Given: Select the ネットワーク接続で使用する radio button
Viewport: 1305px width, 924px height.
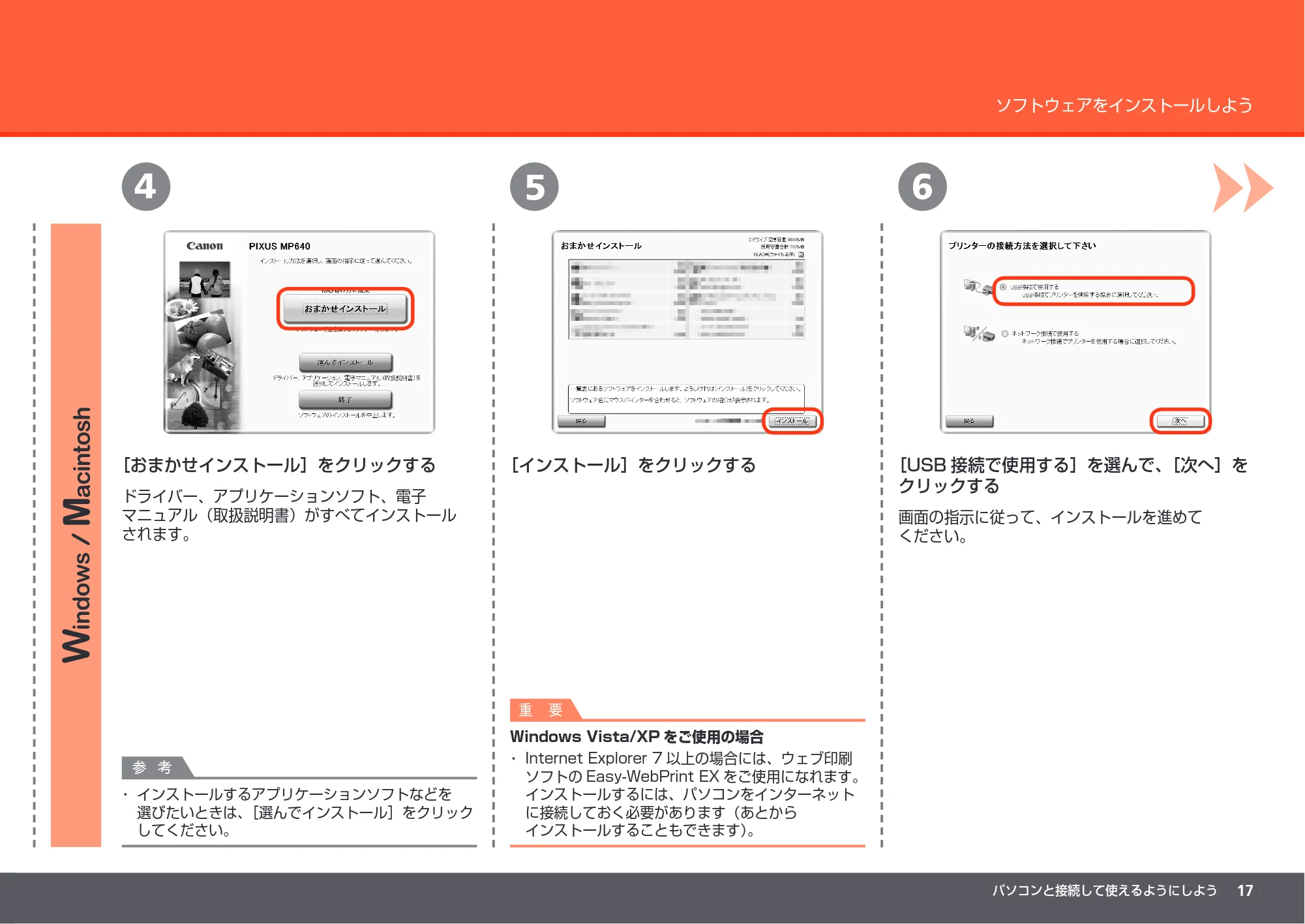Looking at the screenshot, I should [x=1005, y=334].
